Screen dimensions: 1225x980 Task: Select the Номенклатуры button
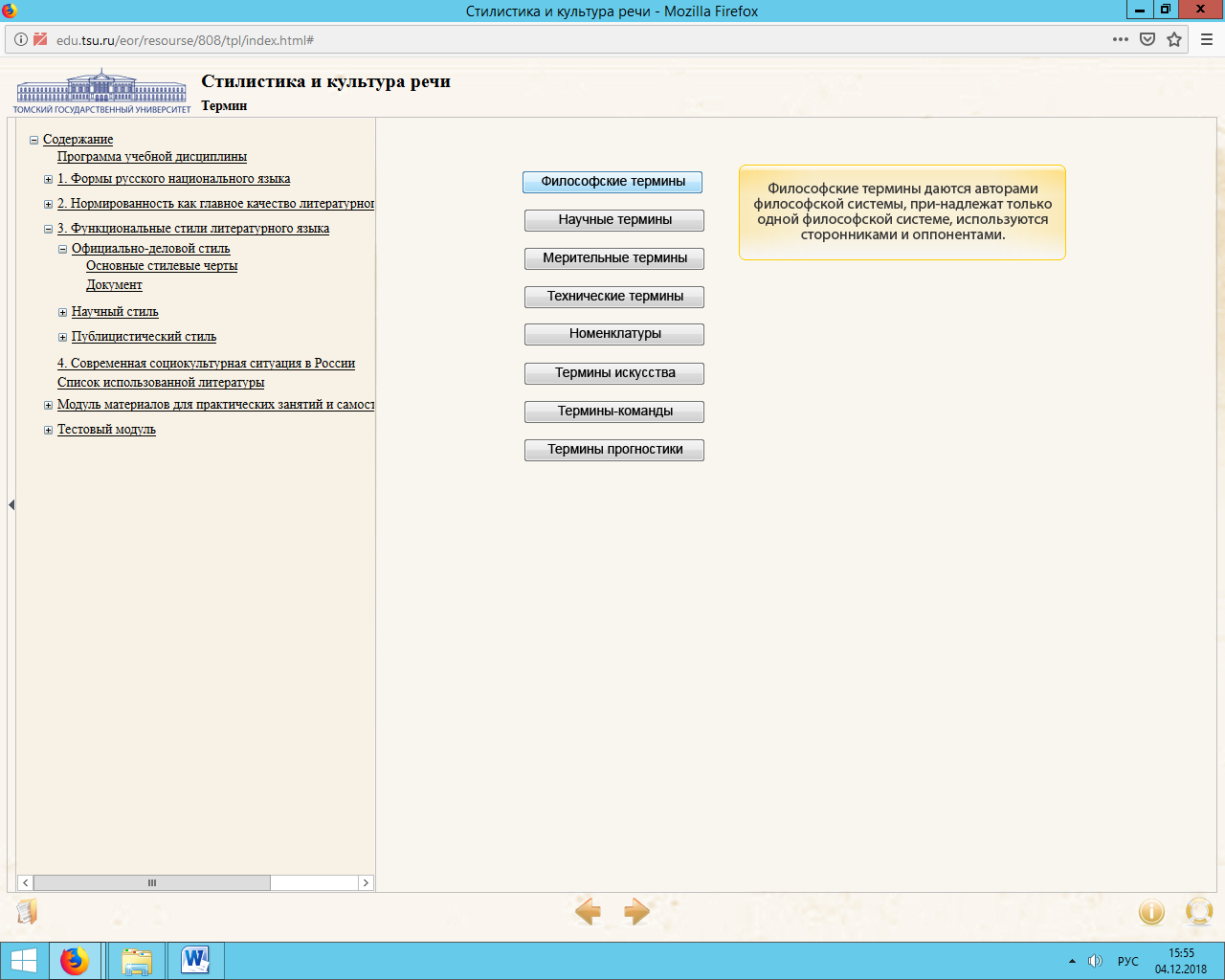point(614,334)
